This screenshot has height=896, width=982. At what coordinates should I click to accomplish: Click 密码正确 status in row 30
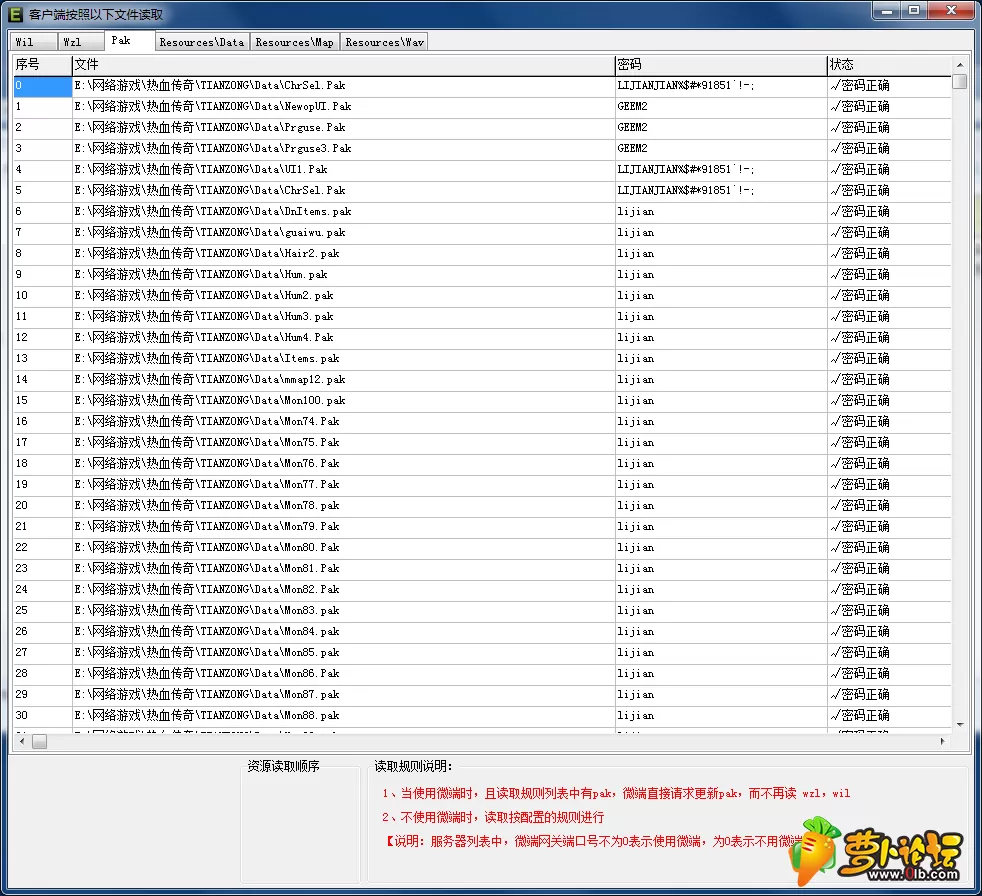click(860, 715)
